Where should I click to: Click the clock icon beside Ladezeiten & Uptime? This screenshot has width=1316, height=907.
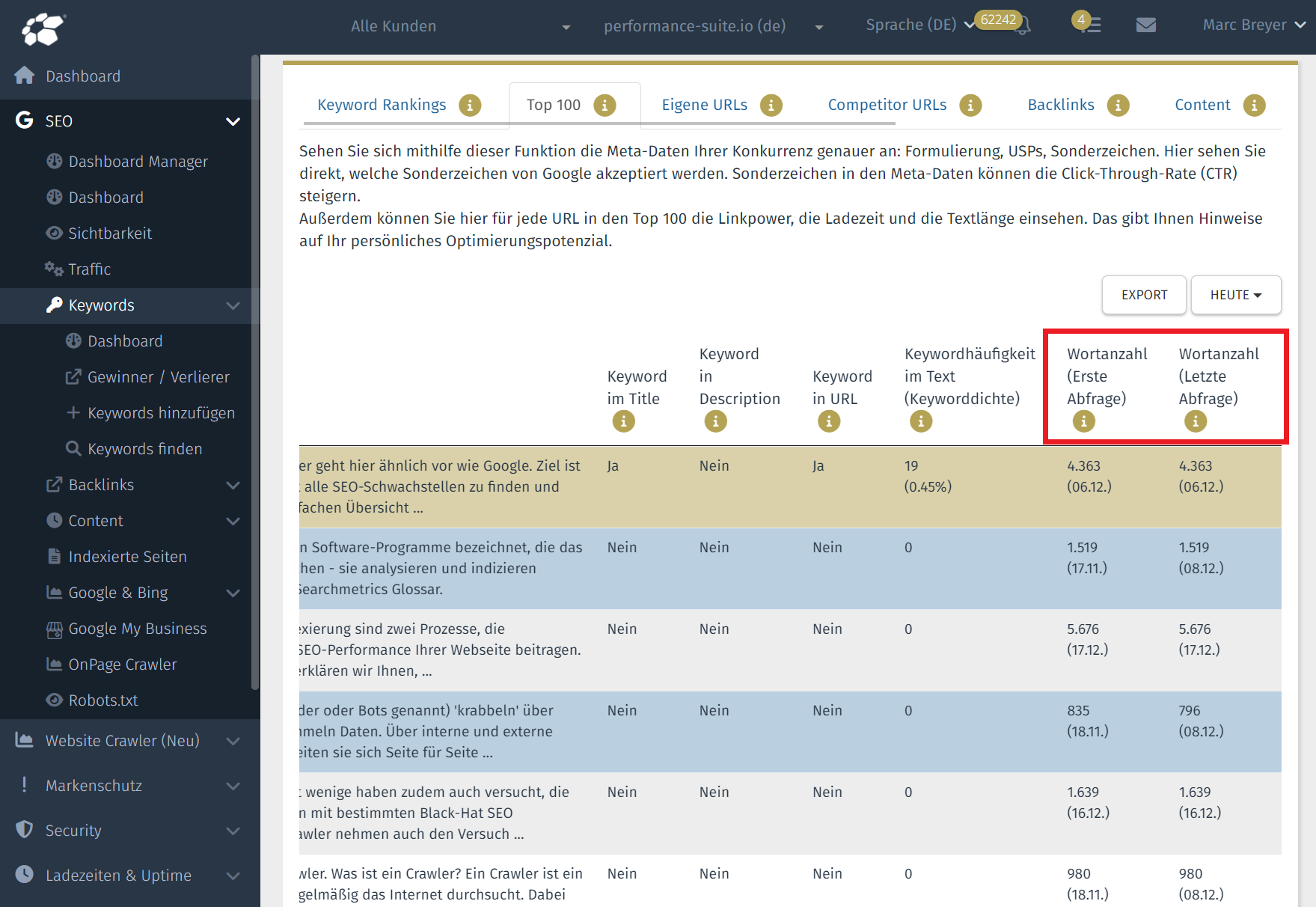(25, 874)
